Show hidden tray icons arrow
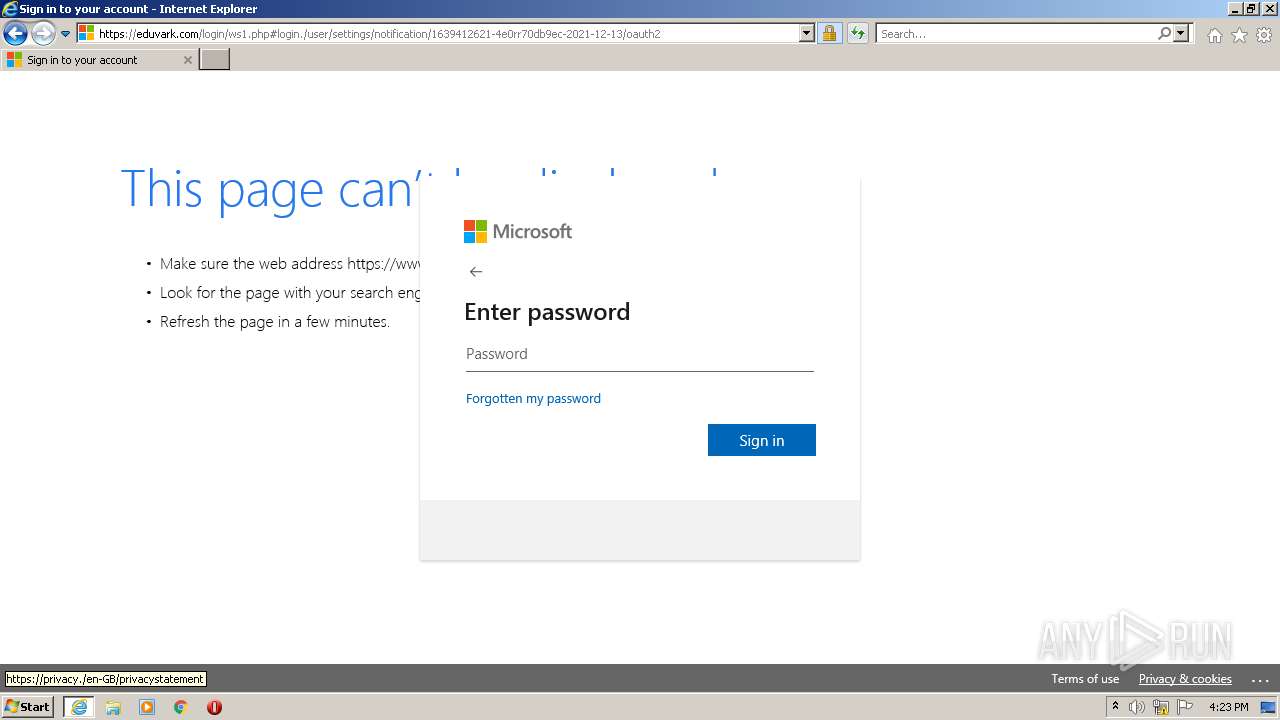The height and width of the screenshot is (720, 1280). [1115, 707]
